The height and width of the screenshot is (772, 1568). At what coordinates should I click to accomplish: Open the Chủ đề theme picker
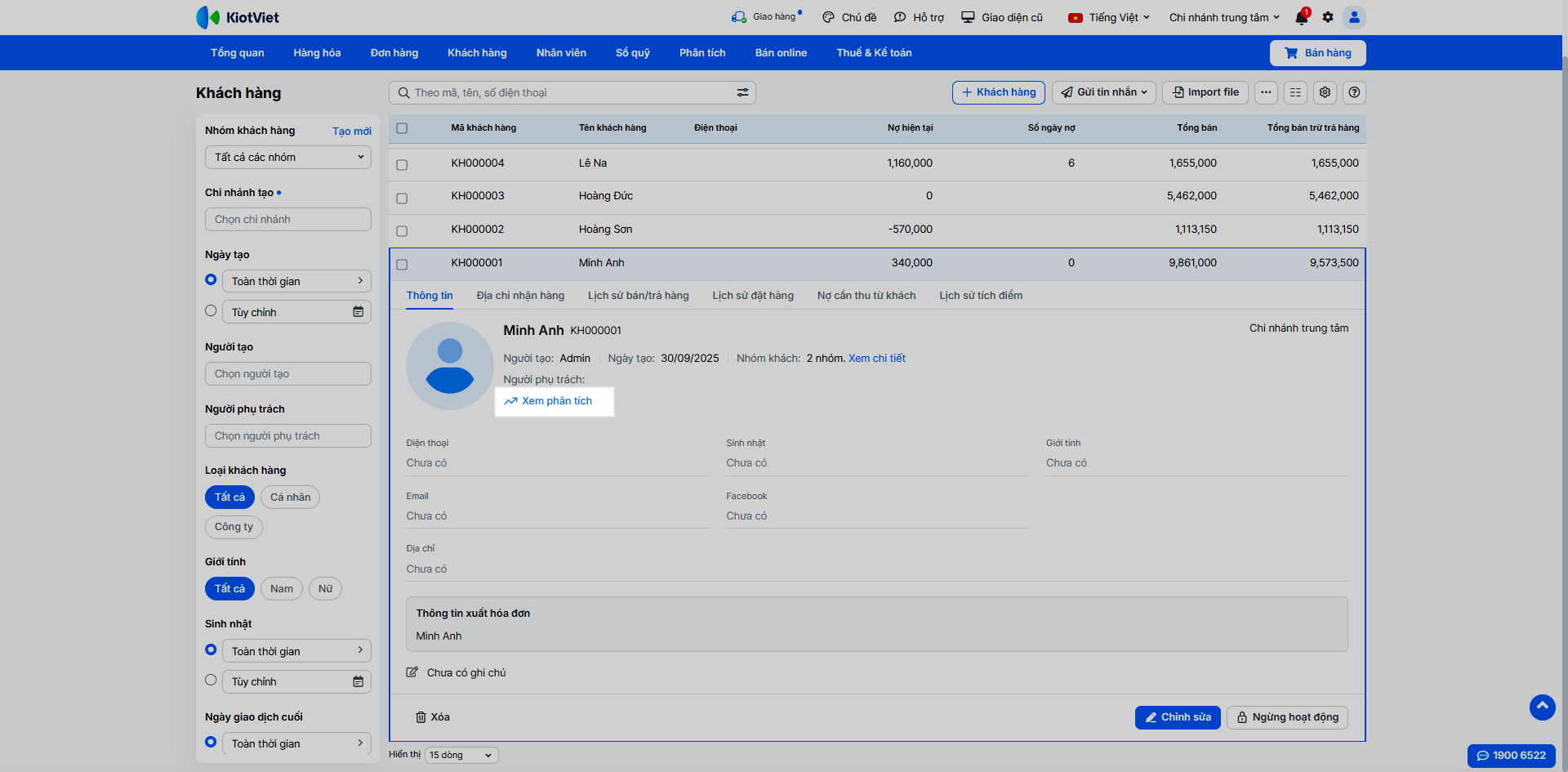point(849,17)
